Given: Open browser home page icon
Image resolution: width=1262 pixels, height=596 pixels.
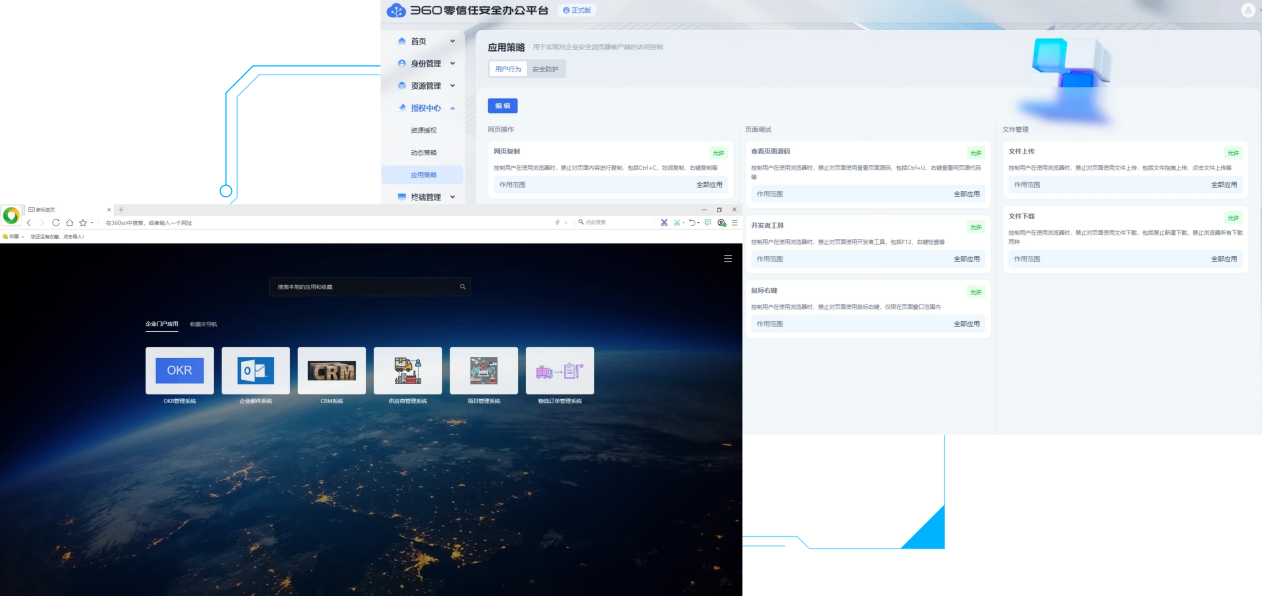Looking at the screenshot, I should pyautogui.click(x=69, y=222).
